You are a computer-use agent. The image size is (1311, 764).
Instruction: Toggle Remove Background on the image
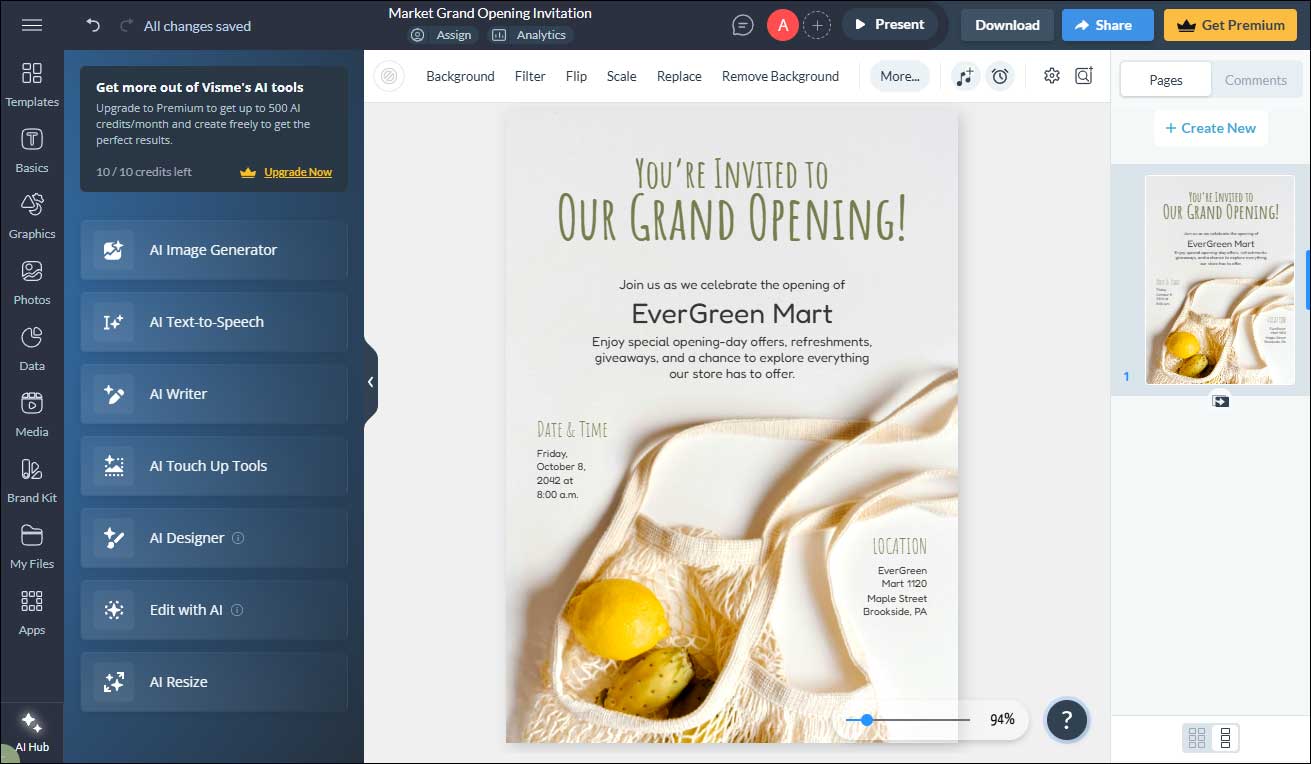tap(780, 75)
